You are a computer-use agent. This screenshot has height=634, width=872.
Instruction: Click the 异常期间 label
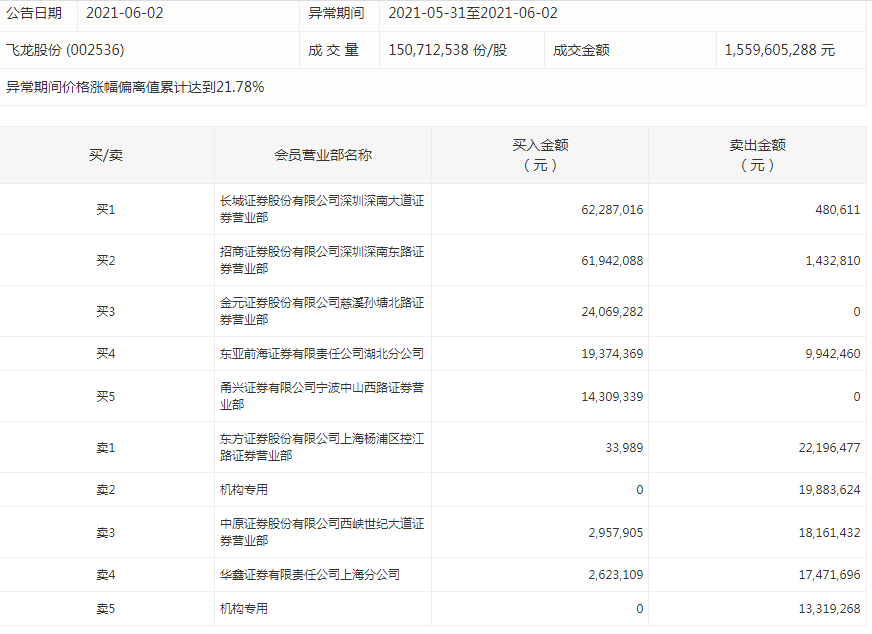click(336, 13)
